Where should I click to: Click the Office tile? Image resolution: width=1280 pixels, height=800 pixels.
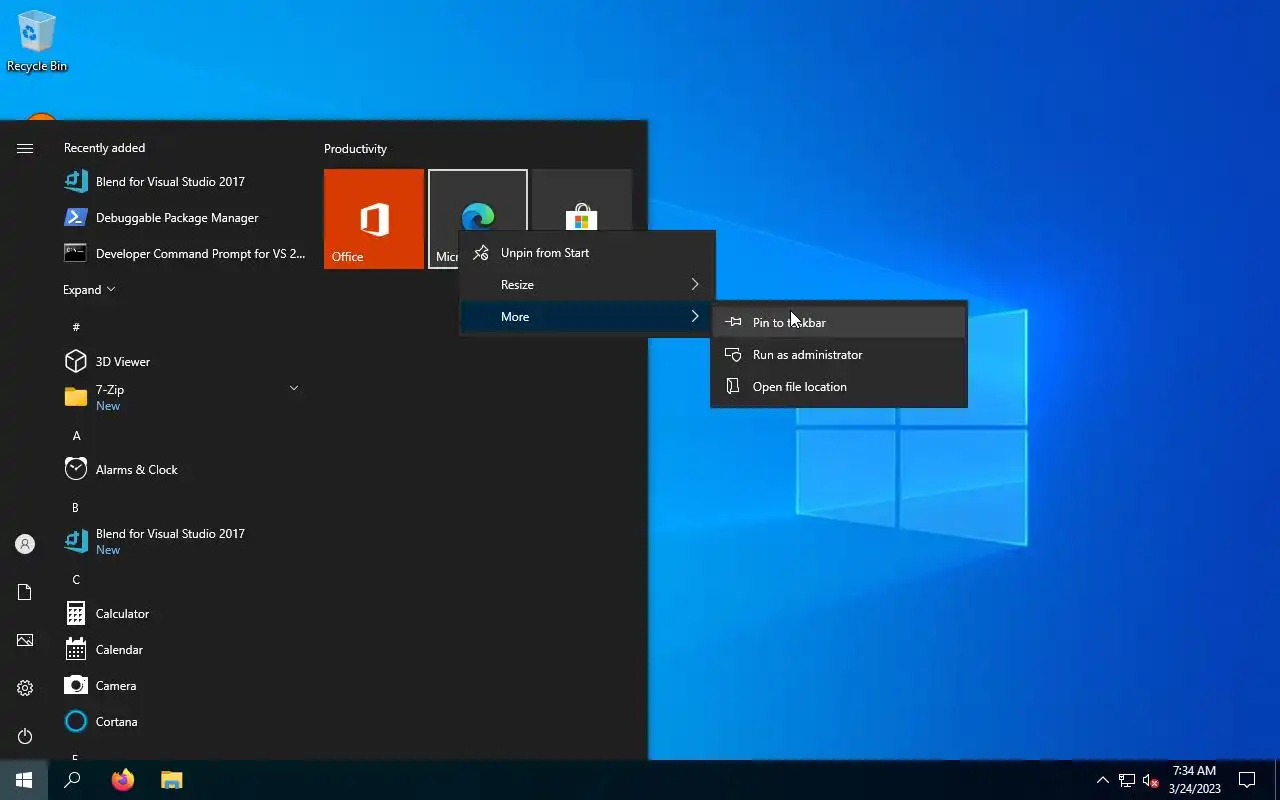[374, 219]
